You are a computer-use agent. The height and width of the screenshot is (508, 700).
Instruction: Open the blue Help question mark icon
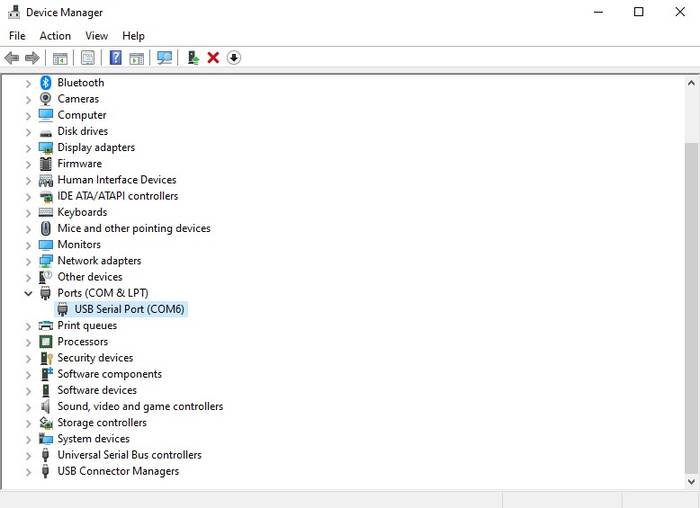pyautogui.click(x=115, y=58)
